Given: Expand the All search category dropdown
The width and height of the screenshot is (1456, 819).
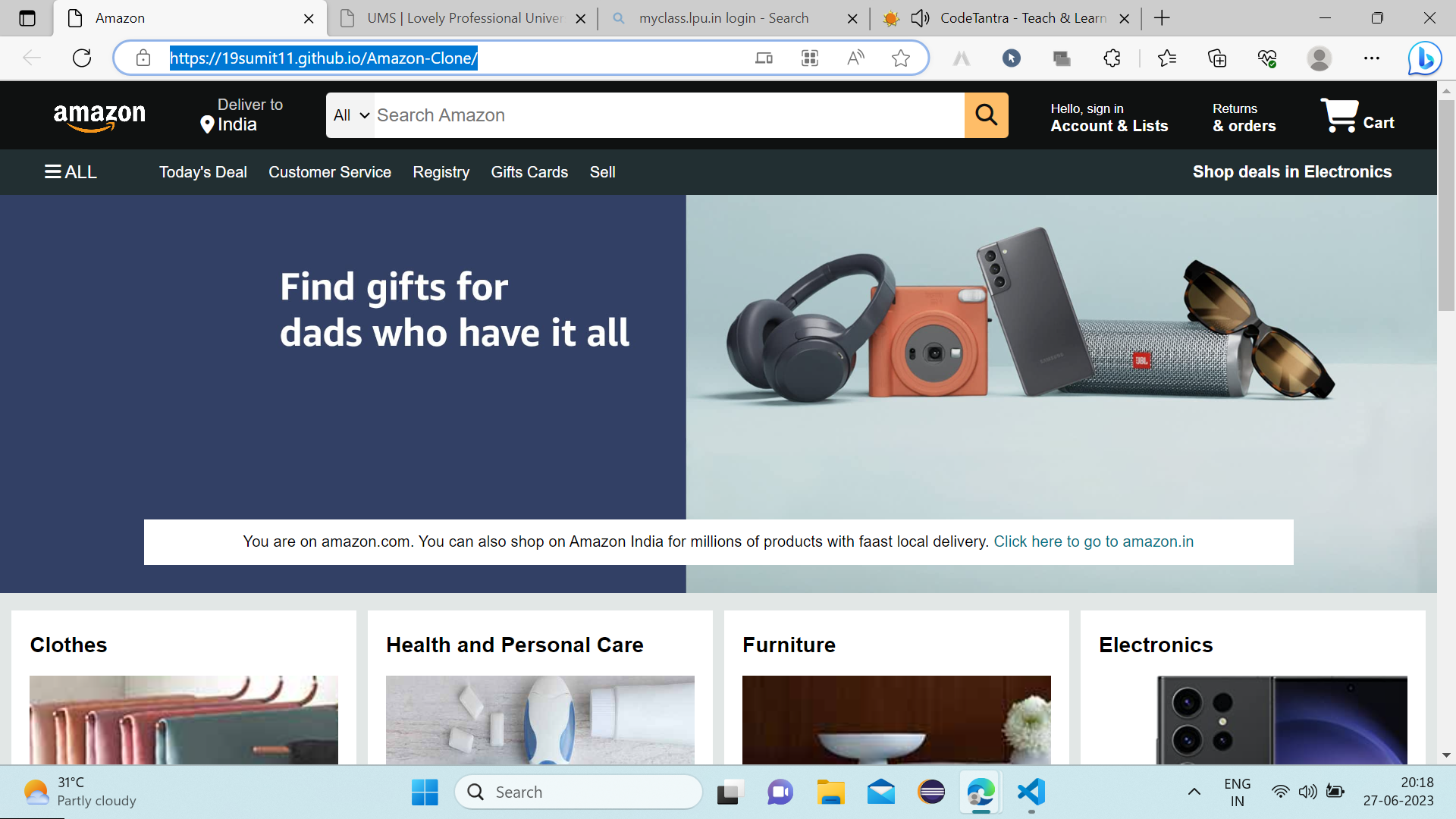Looking at the screenshot, I should 350,115.
